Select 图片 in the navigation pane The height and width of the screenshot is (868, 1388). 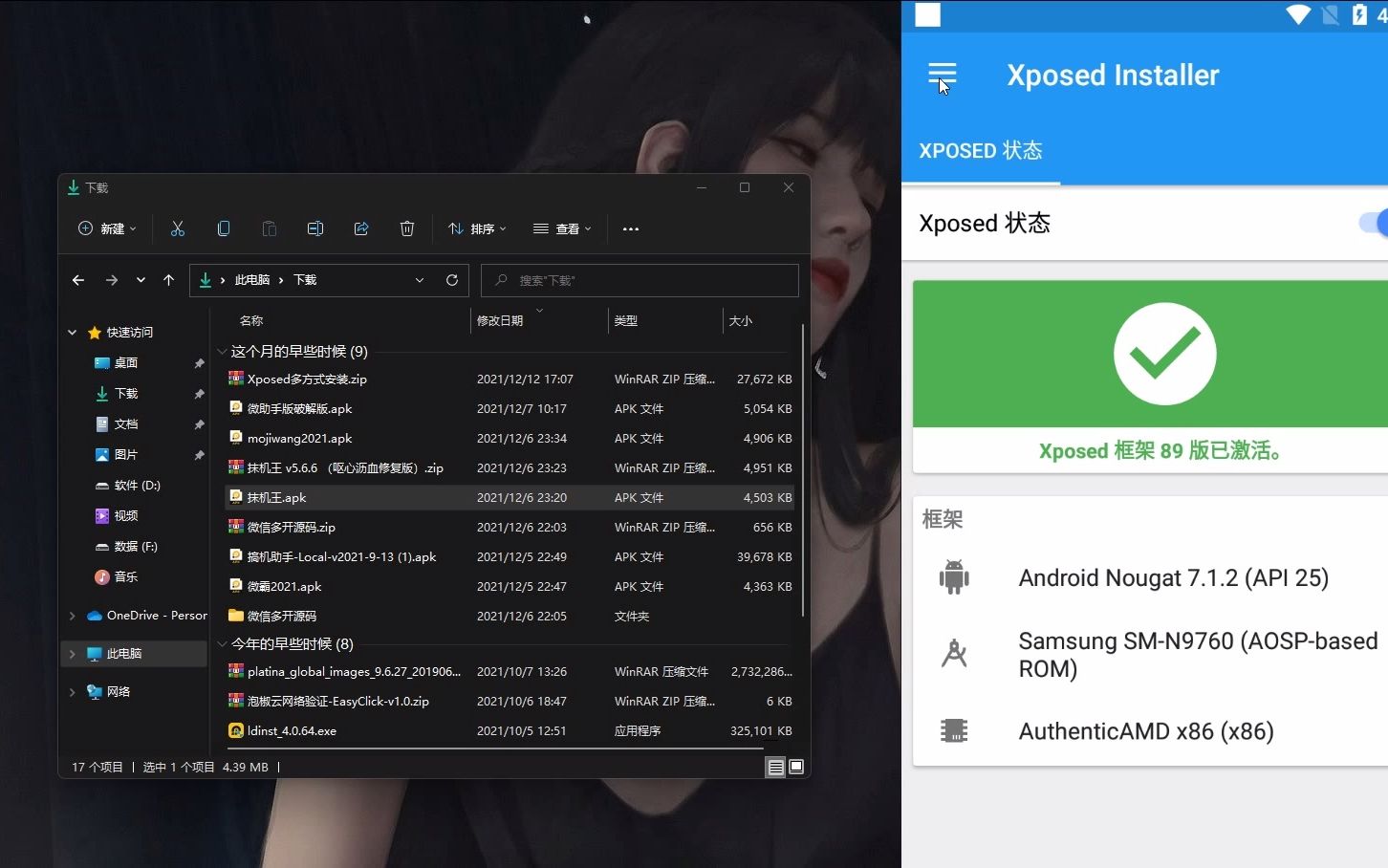(126, 455)
